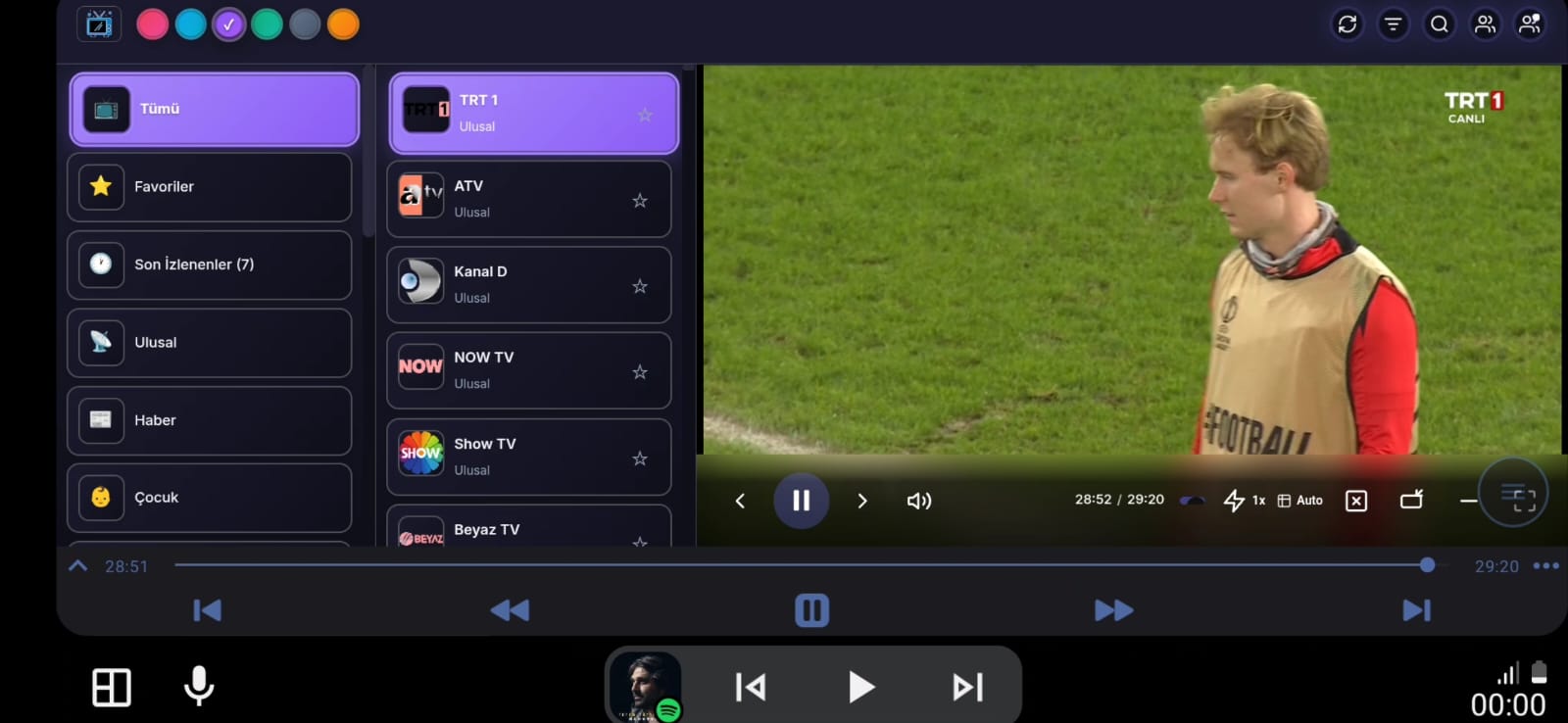Open the Auto quality selector
Screen dimensions: 1568x723
[x=1300, y=501]
